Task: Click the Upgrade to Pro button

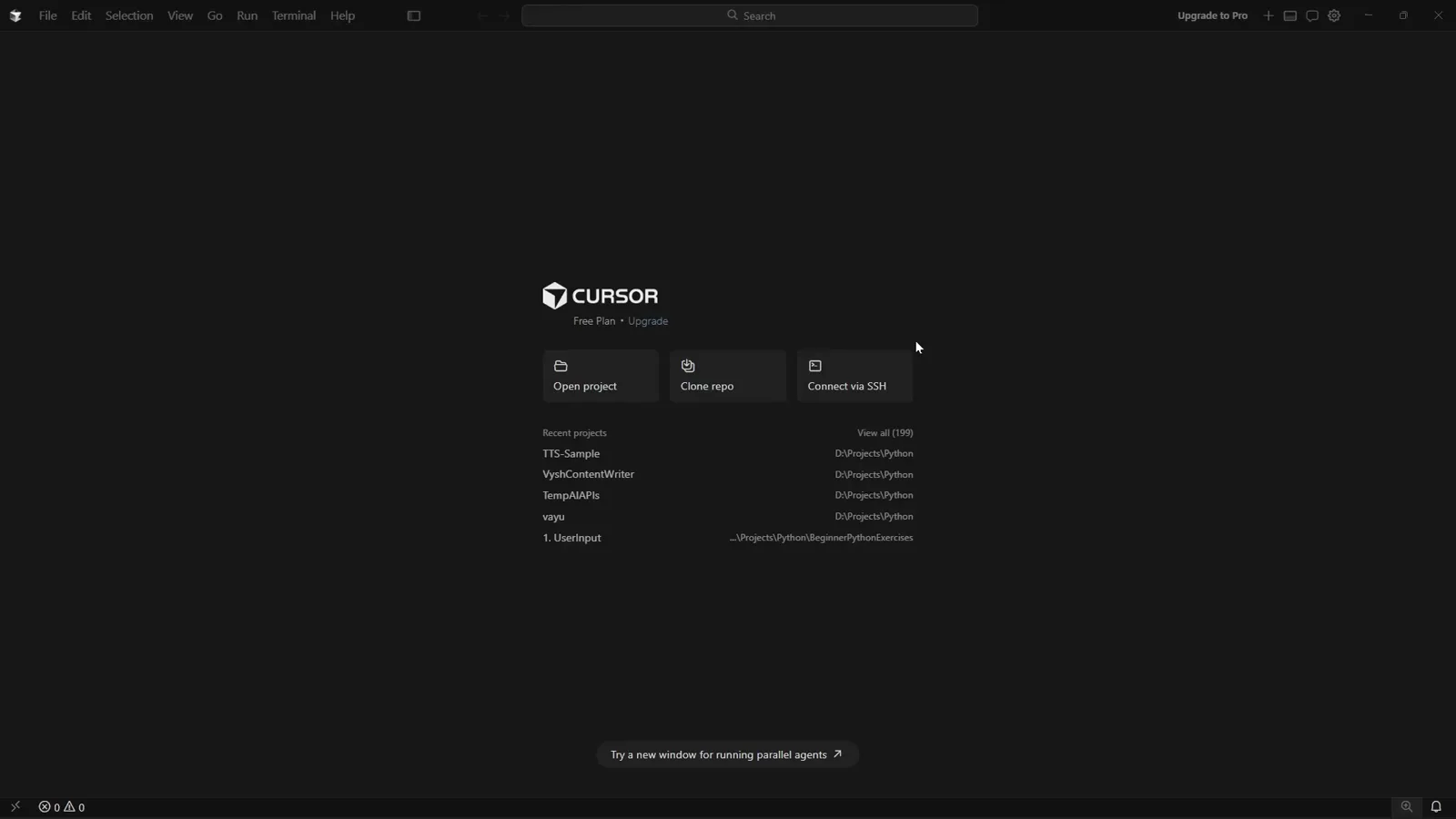Action: click(1212, 15)
